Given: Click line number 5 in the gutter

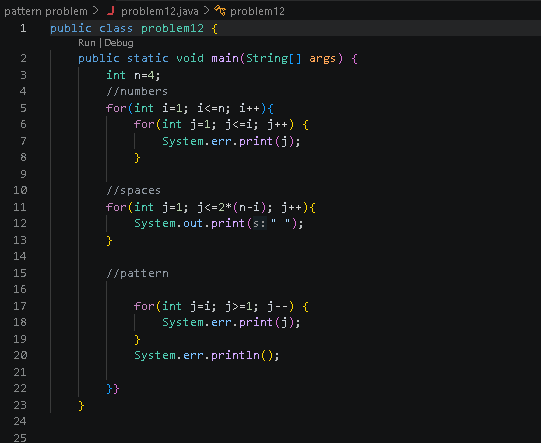Looking at the screenshot, I should pos(23,108).
